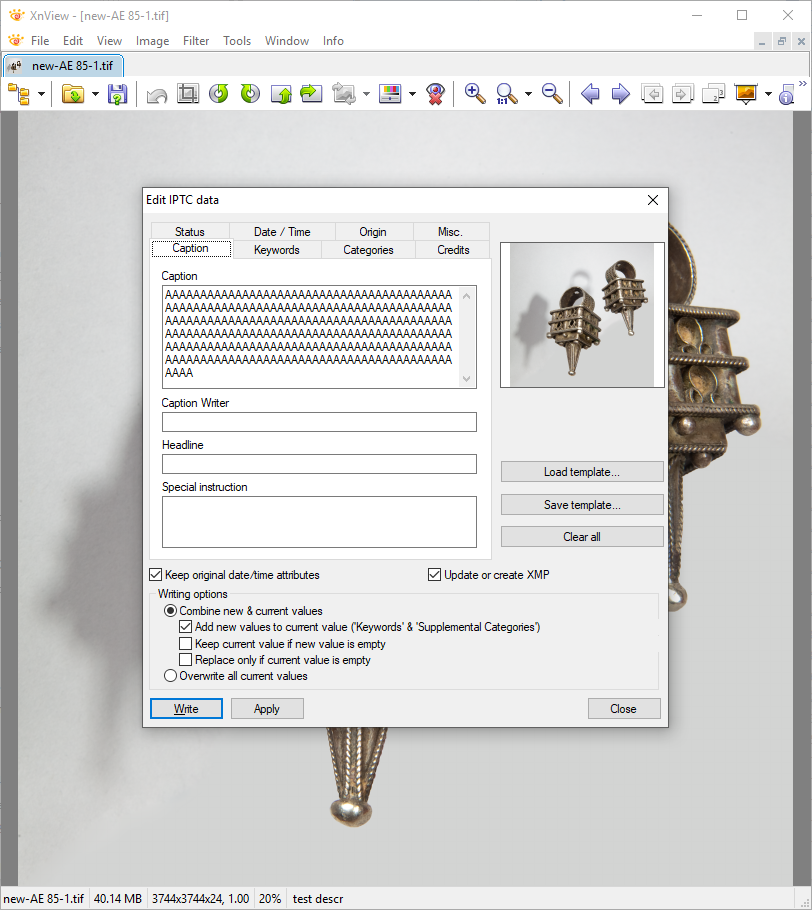Select the new-AE 85-1.tif document tab
This screenshot has height=910, width=812.
[x=63, y=66]
